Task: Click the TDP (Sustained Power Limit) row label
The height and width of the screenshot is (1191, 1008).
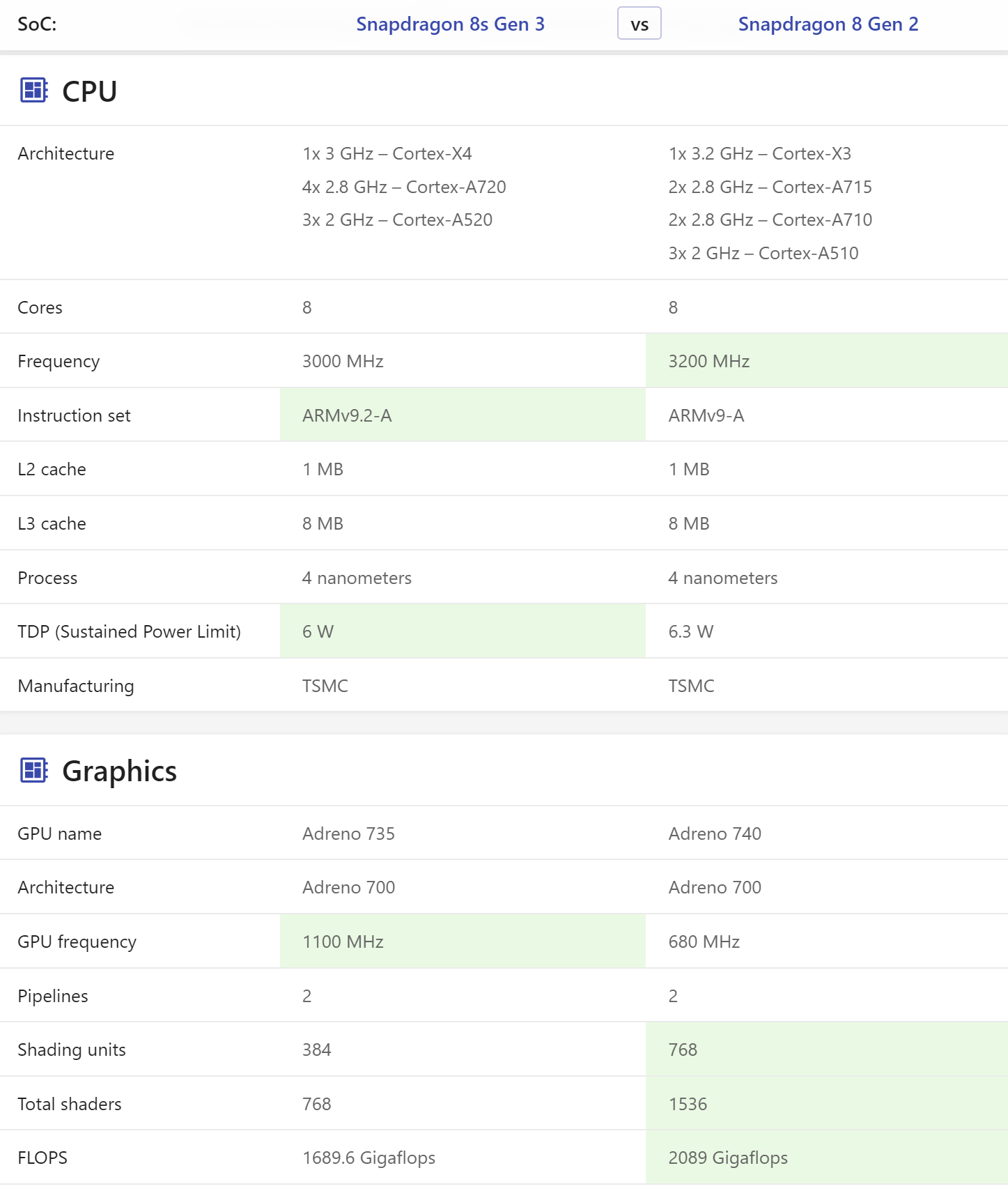Action: click(x=129, y=631)
